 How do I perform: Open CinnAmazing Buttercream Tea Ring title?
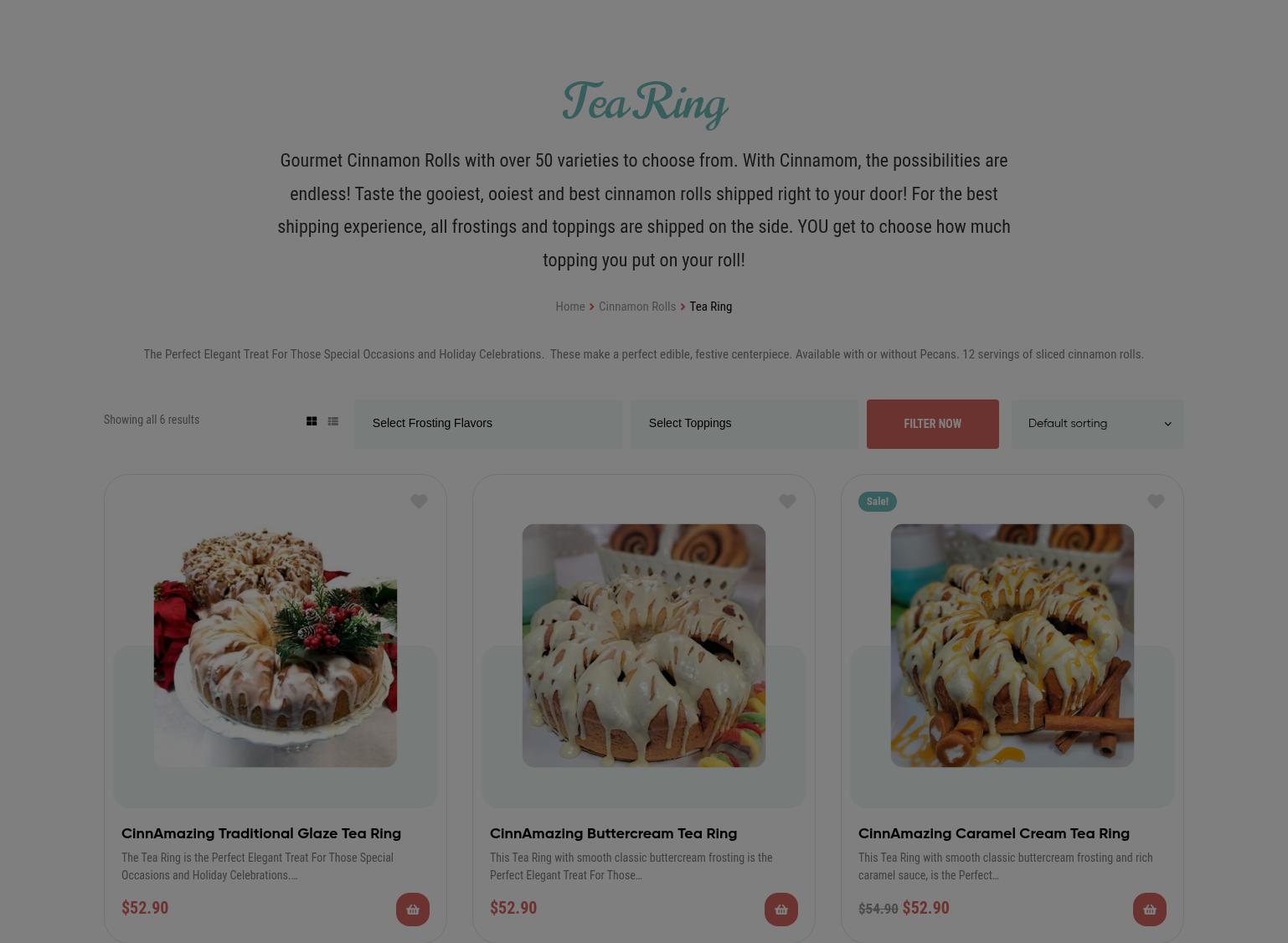point(613,834)
